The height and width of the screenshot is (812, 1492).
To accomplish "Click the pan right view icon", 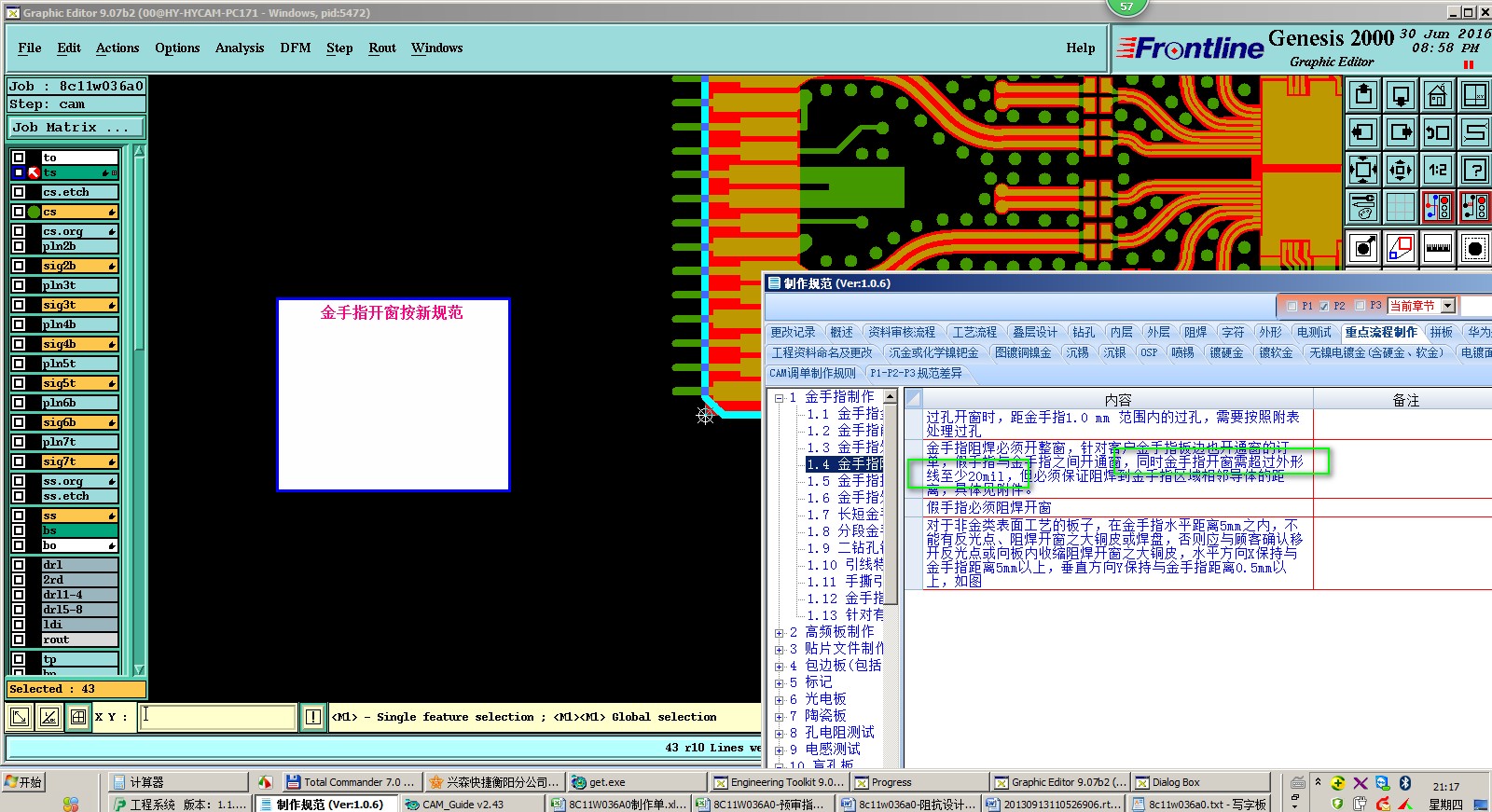I will click(x=1401, y=132).
